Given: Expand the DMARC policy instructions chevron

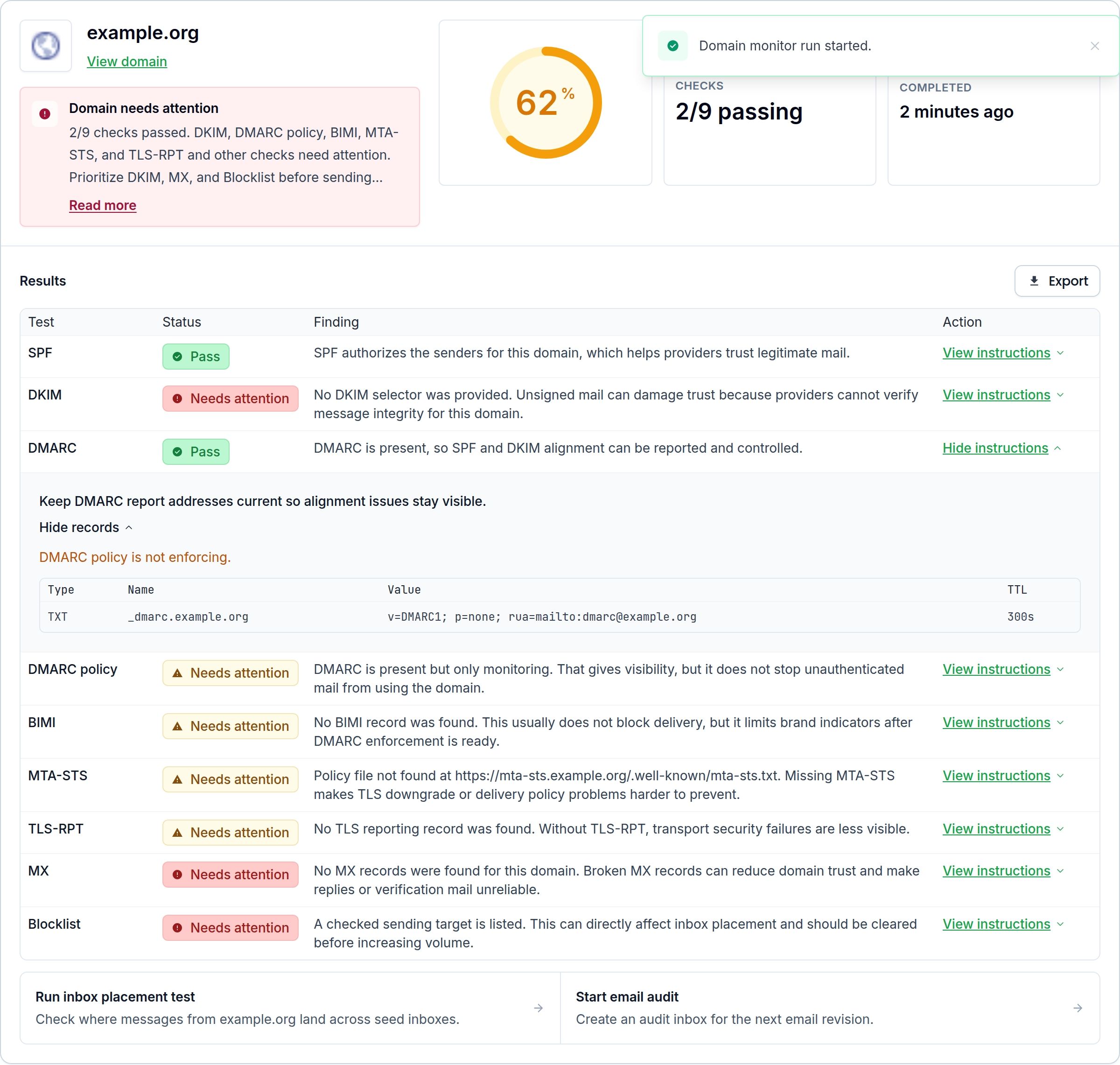Looking at the screenshot, I should click(1060, 670).
